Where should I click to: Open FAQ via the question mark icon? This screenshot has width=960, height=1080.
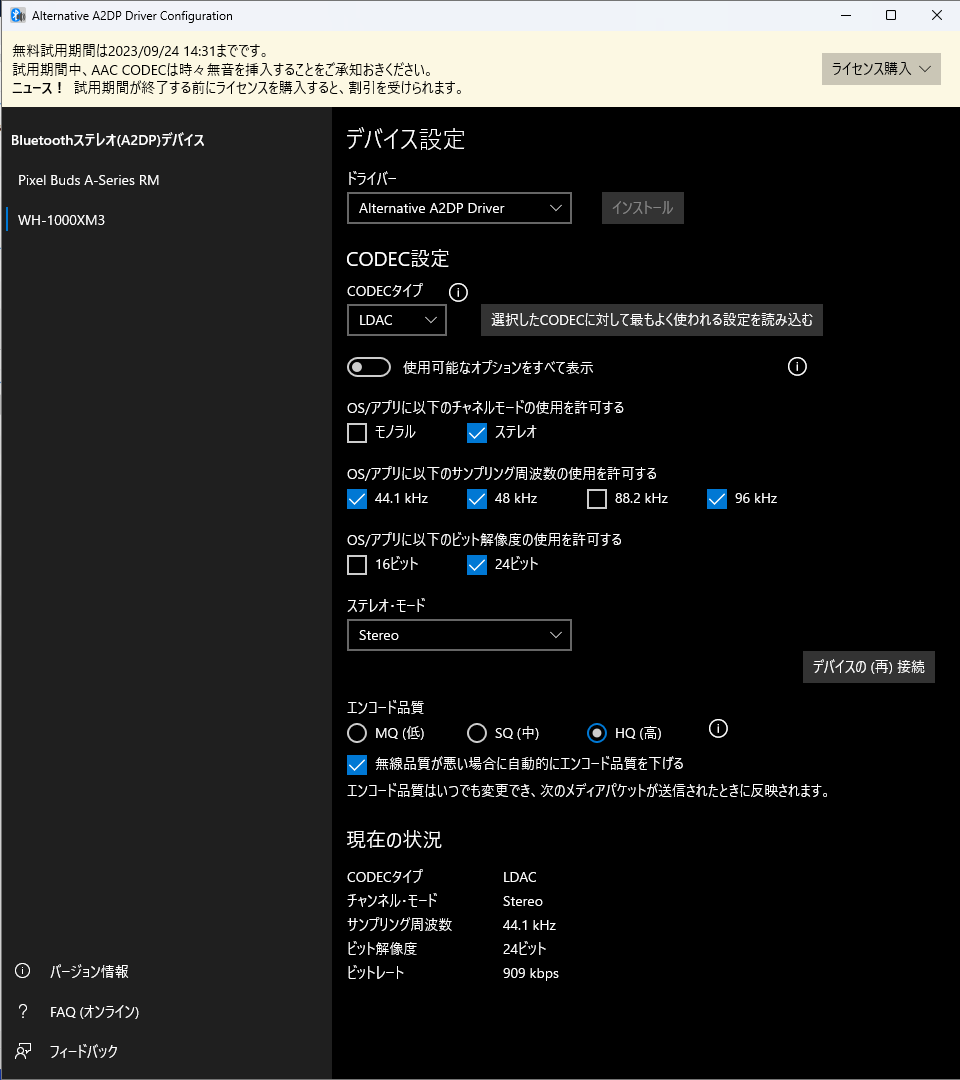(x=22, y=1011)
